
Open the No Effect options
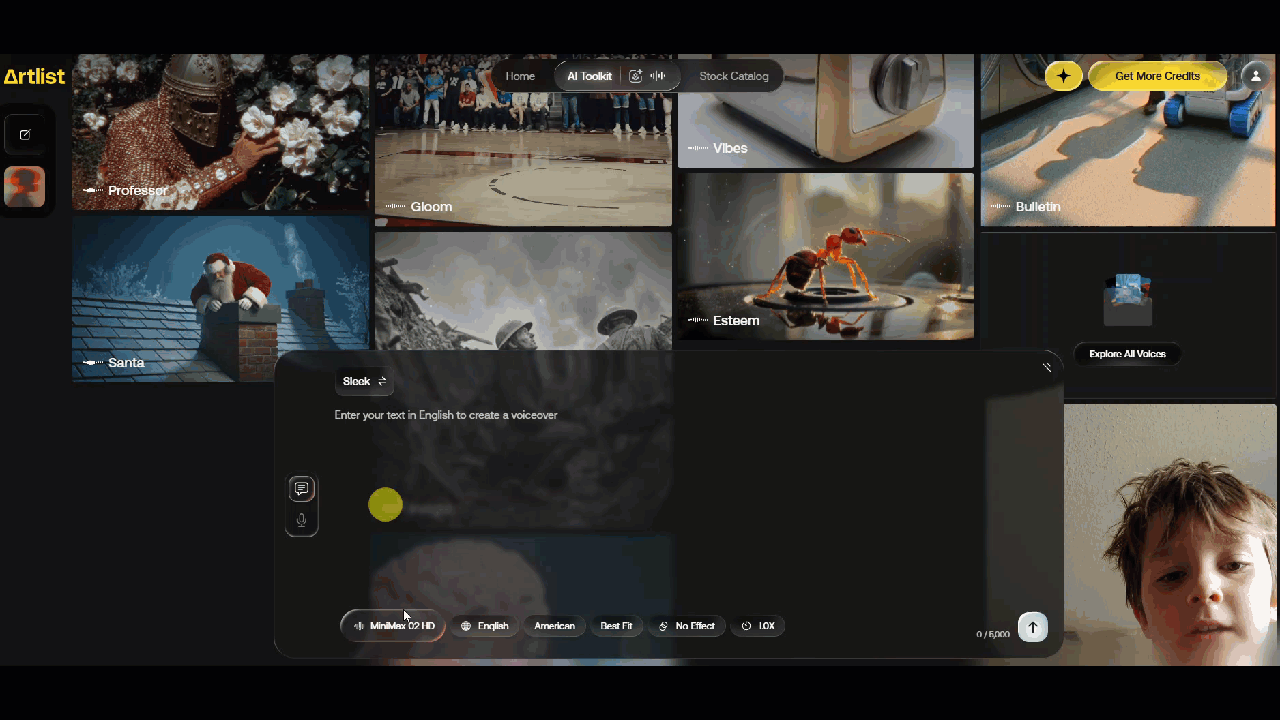click(686, 626)
